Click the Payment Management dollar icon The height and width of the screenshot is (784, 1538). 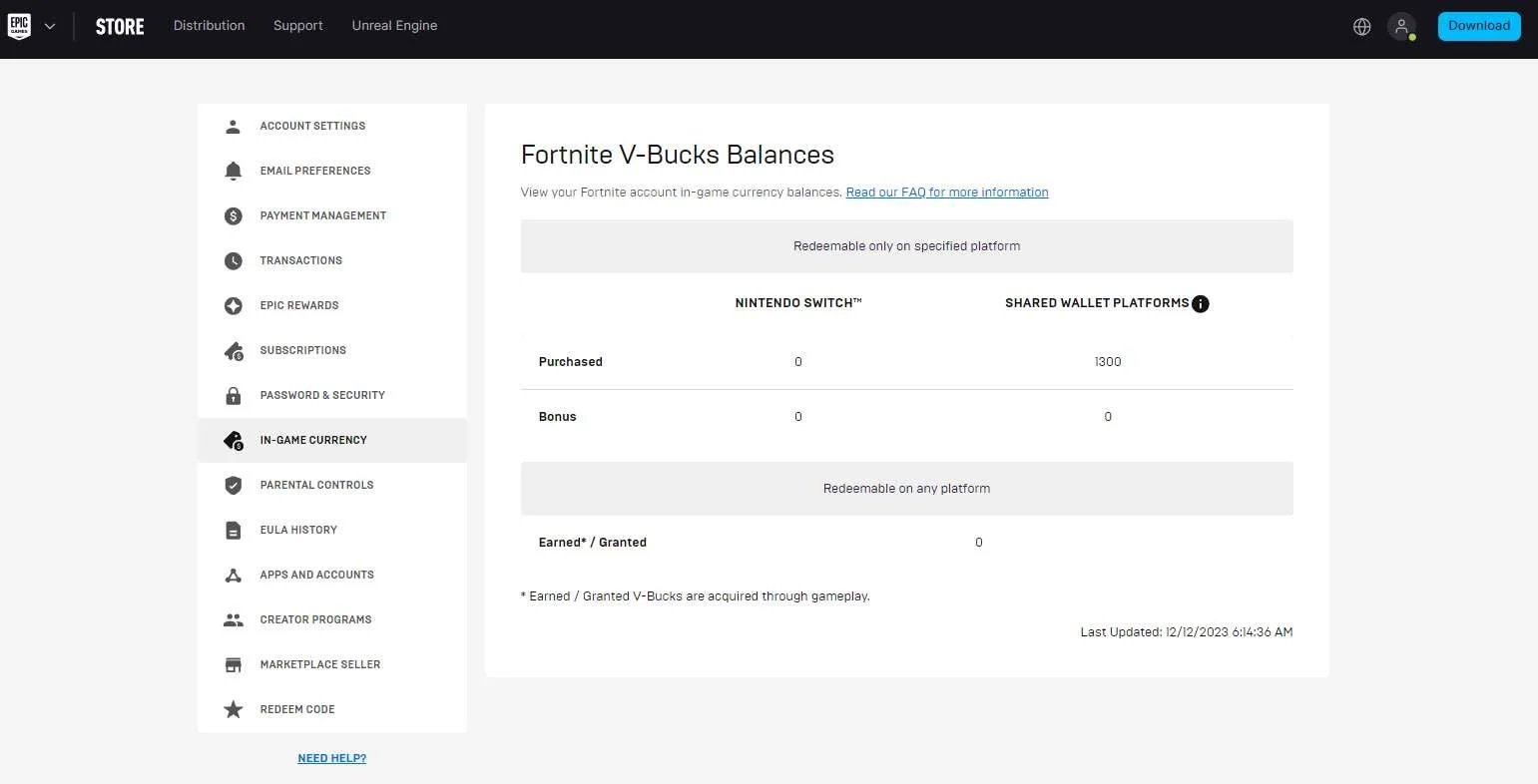[234, 215]
